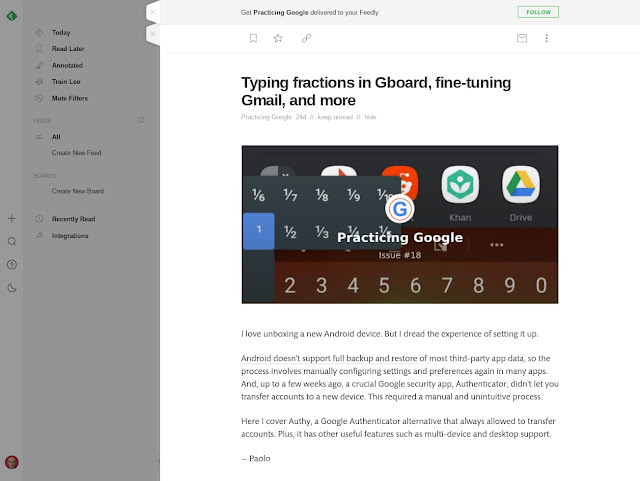The image size is (640, 481).
Task: Click the All feeds lines icon
Action: tap(39, 137)
